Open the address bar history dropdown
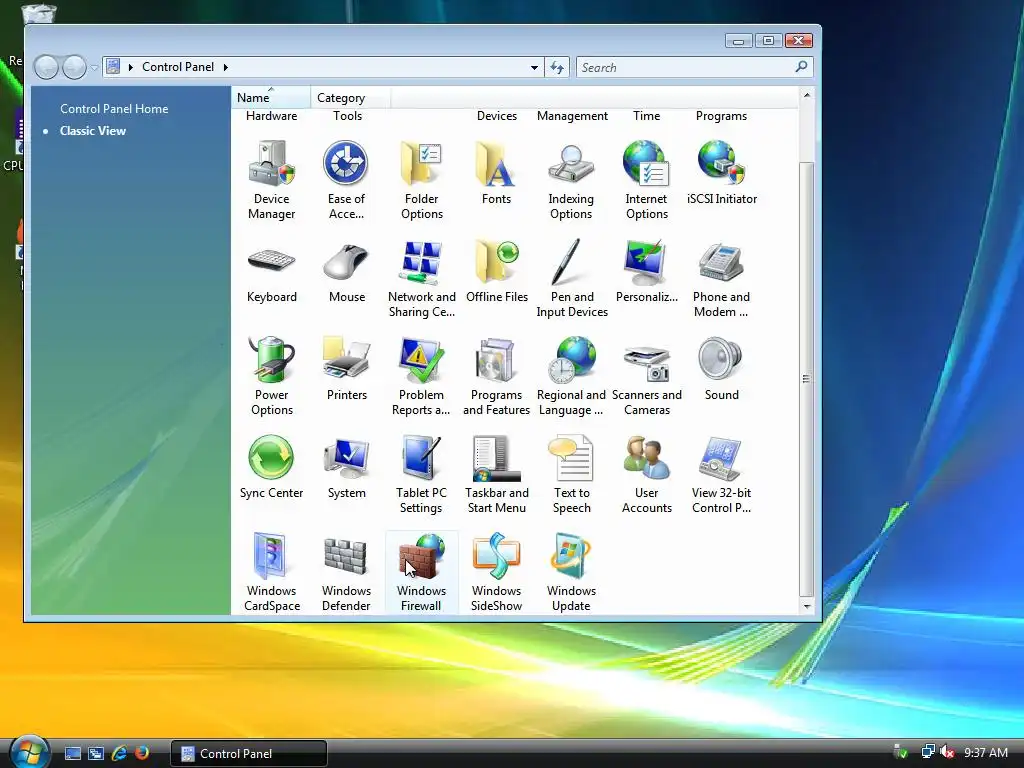Image resolution: width=1024 pixels, height=768 pixels. pyautogui.click(x=534, y=67)
